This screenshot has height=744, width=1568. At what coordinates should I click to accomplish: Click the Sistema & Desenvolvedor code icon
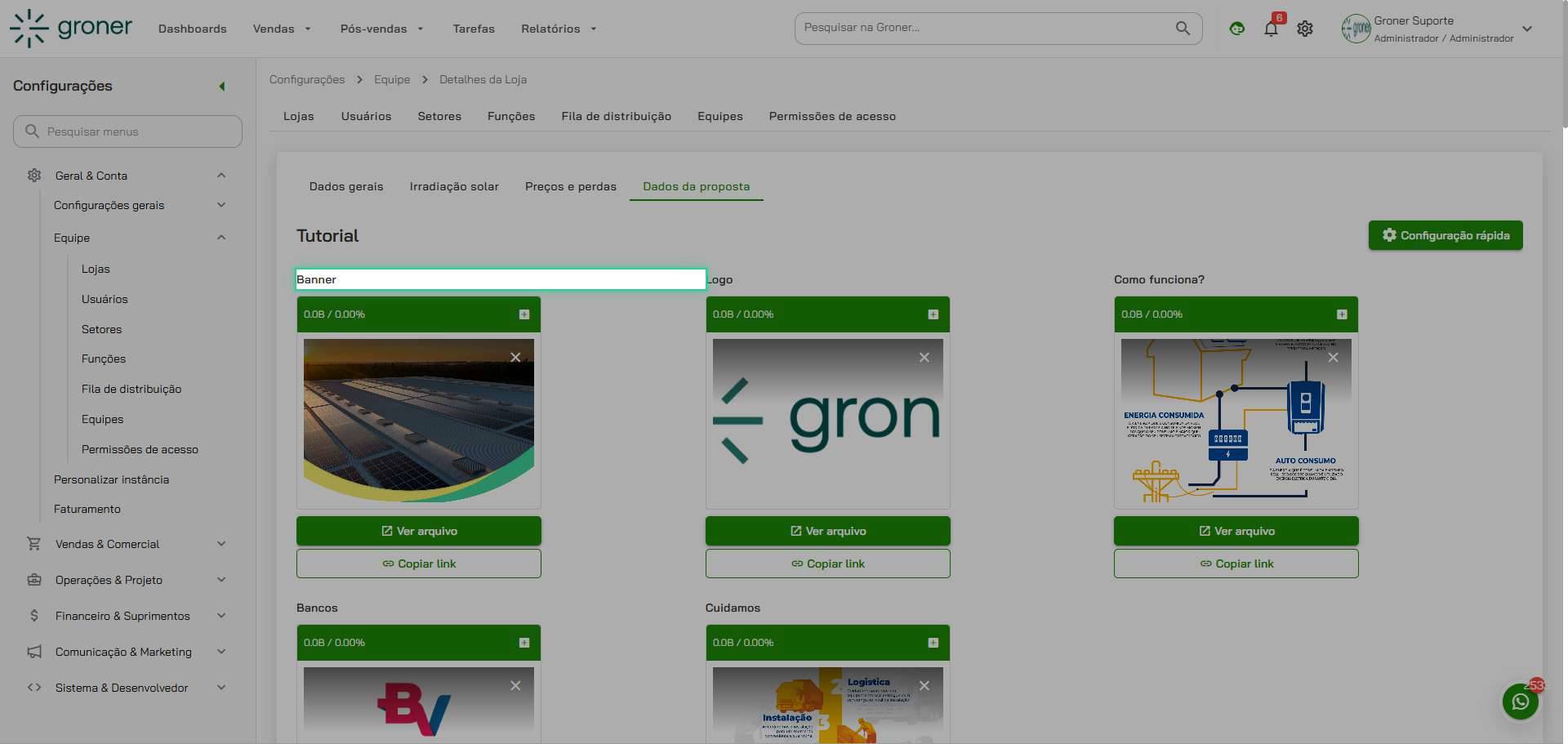(34, 688)
